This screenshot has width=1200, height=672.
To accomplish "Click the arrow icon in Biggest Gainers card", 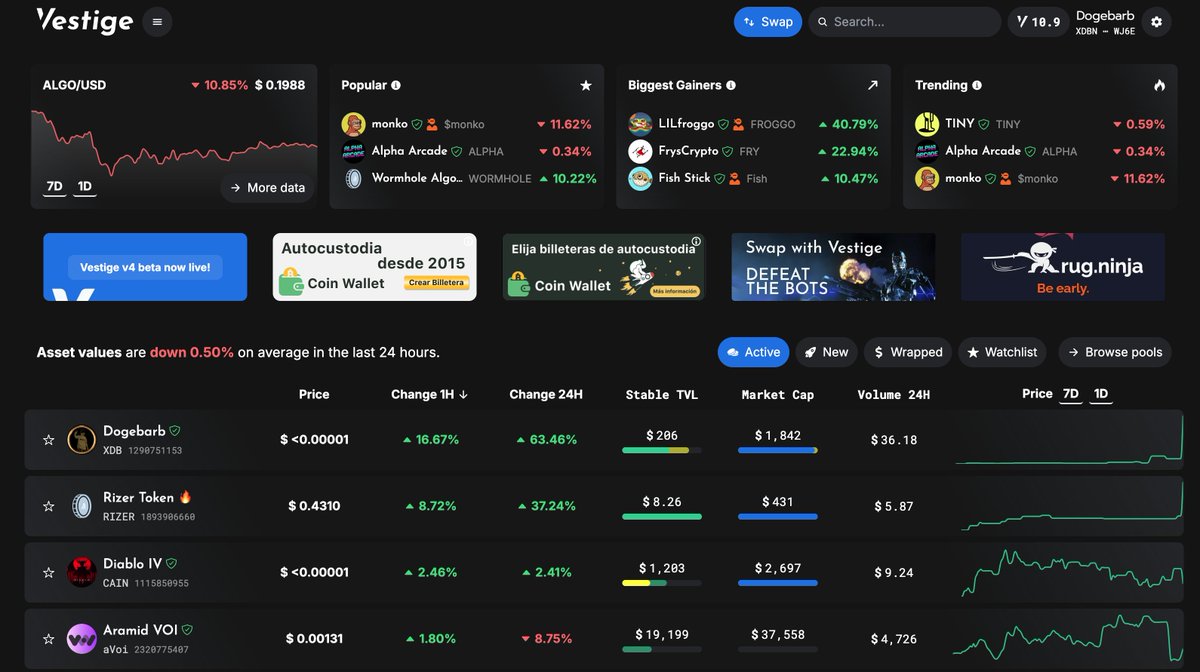I will (872, 86).
